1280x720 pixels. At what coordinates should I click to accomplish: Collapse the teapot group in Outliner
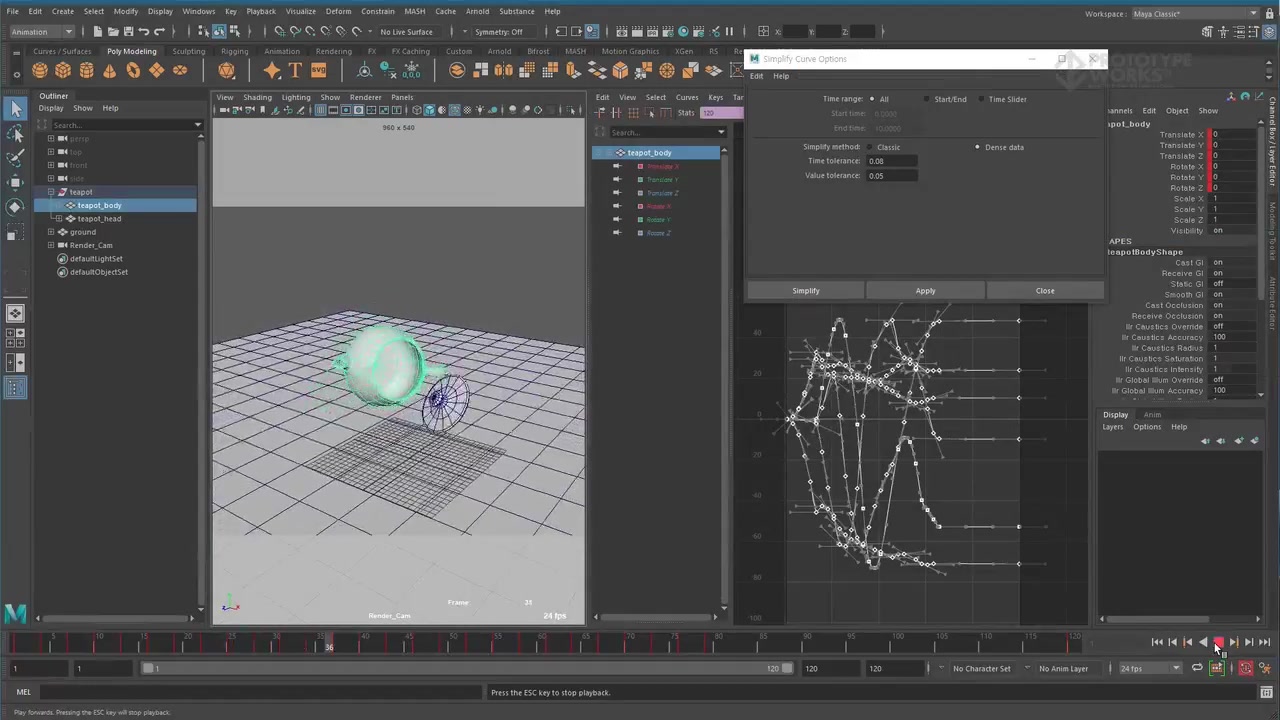click(51, 192)
